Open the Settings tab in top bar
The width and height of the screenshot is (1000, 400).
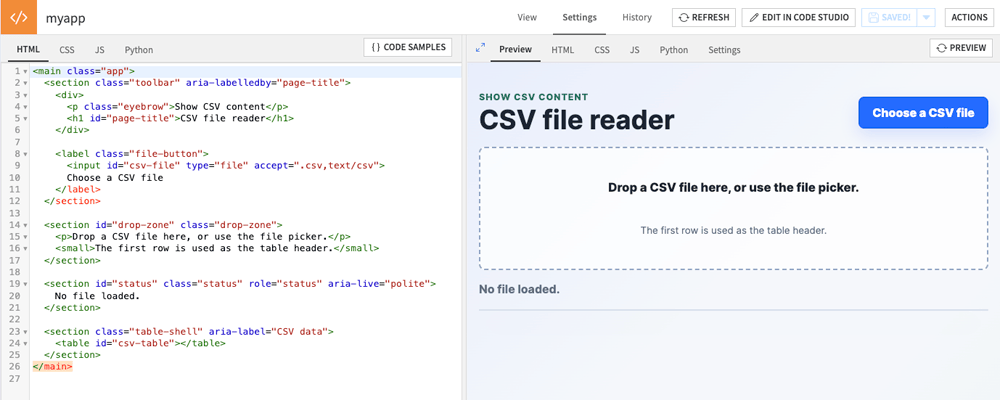coord(579,17)
